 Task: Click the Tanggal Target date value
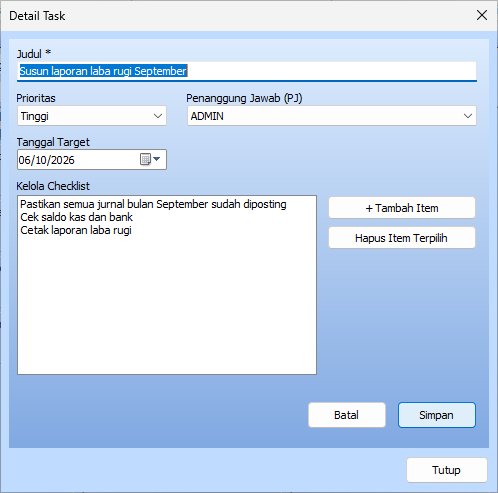[47, 160]
